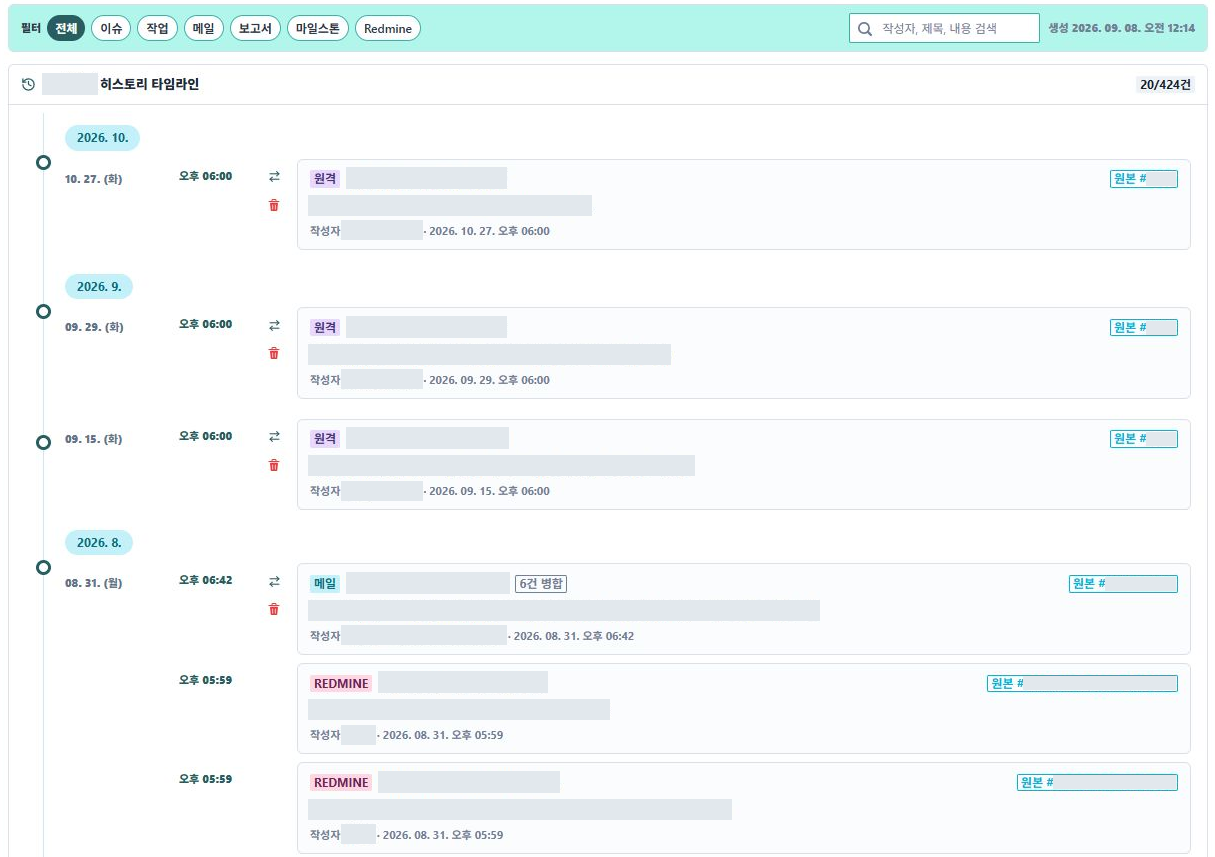
Task: Show only 메일 items using the filter chip
Action: [204, 29]
